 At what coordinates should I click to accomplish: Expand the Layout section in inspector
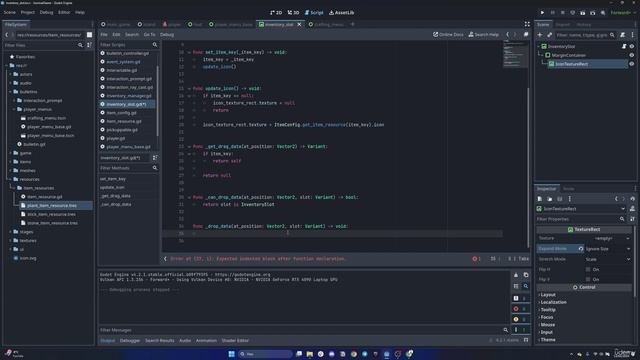(x=547, y=295)
